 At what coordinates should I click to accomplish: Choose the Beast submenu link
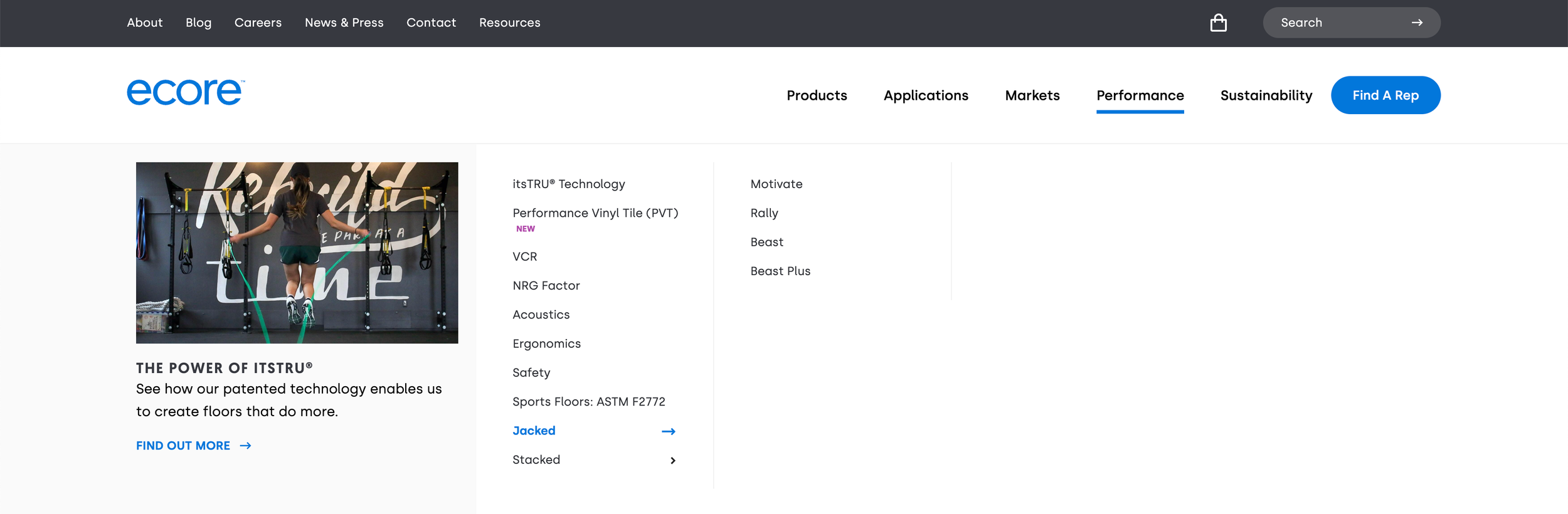pyautogui.click(x=767, y=243)
